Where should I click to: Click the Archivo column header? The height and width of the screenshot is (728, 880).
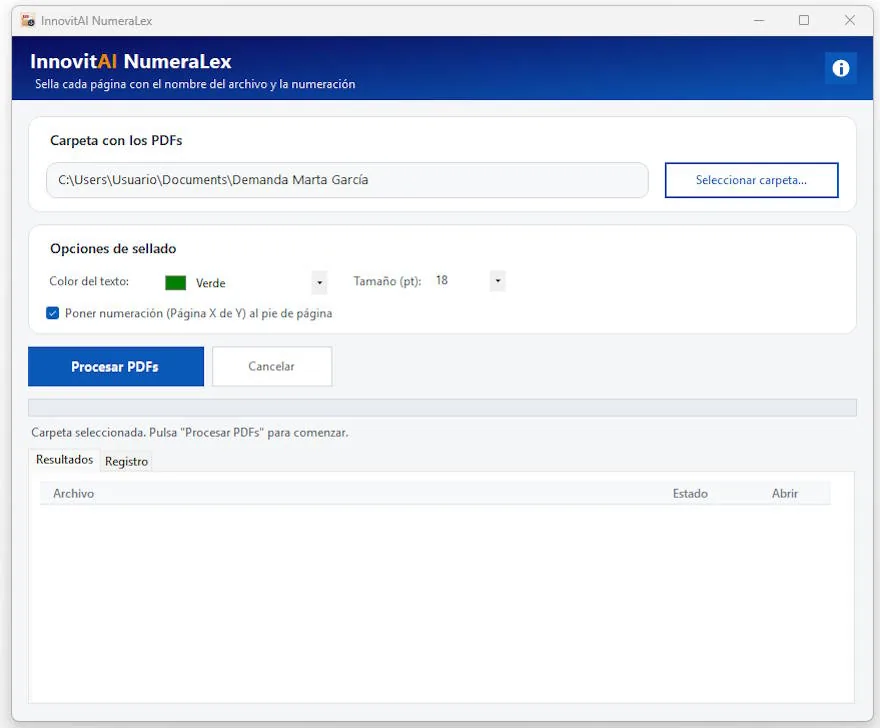(74, 494)
